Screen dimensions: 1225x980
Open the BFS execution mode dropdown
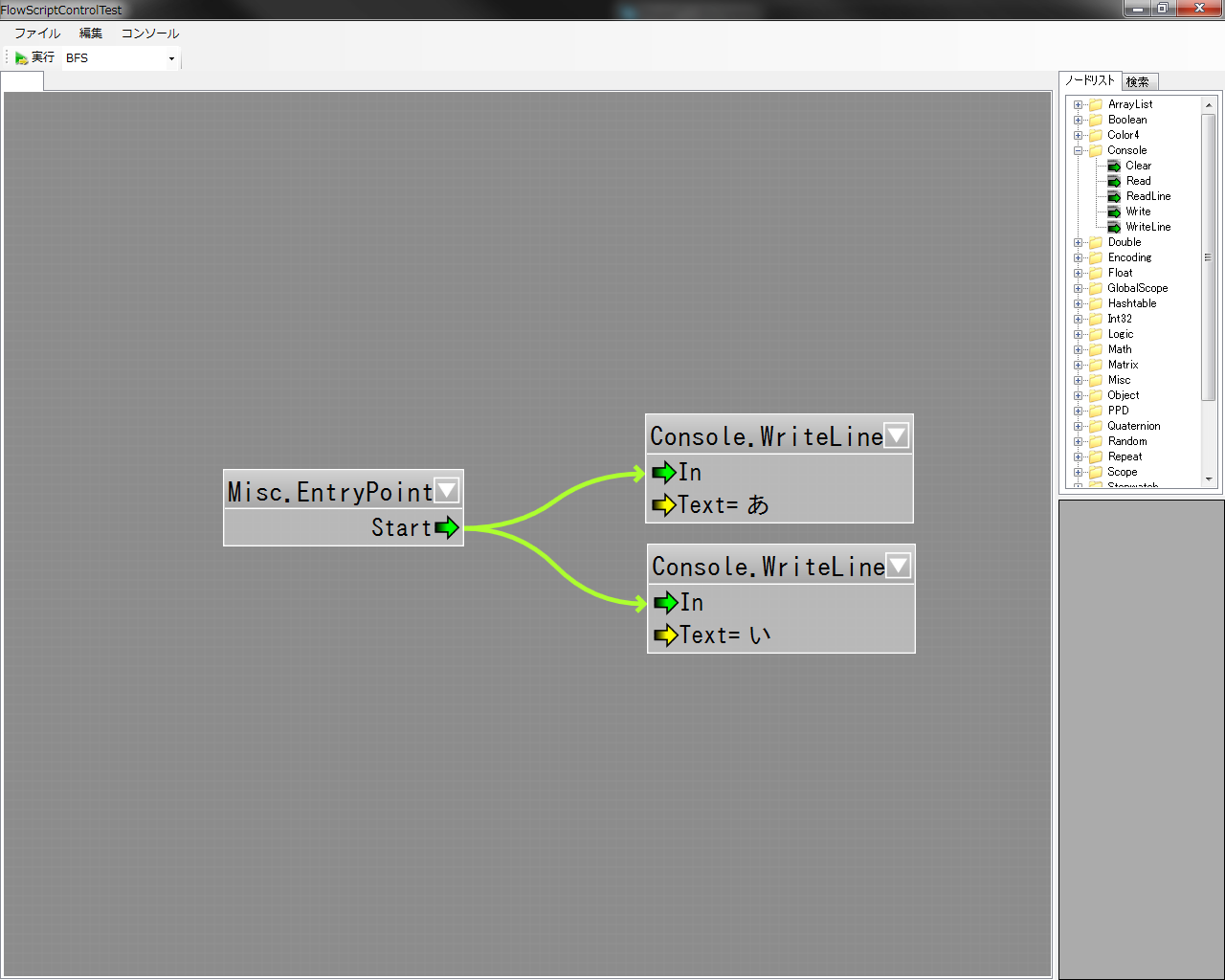click(171, 58)
